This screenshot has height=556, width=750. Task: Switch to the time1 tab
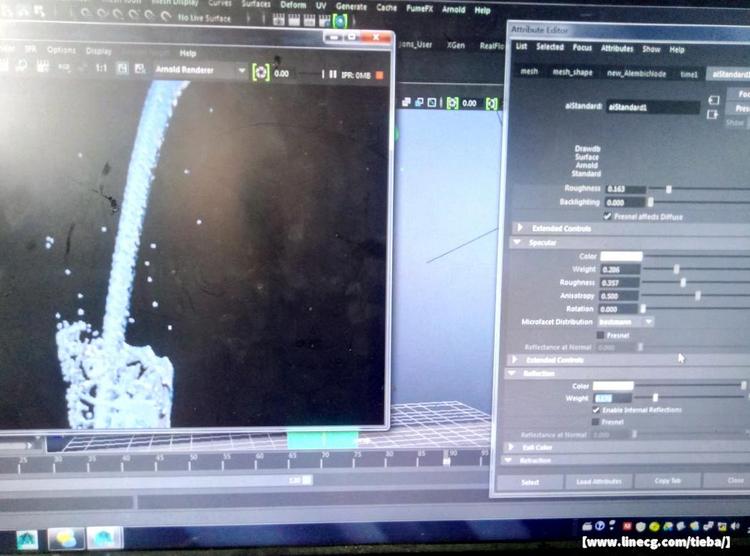pyautogui.click(x=689, y=74)
